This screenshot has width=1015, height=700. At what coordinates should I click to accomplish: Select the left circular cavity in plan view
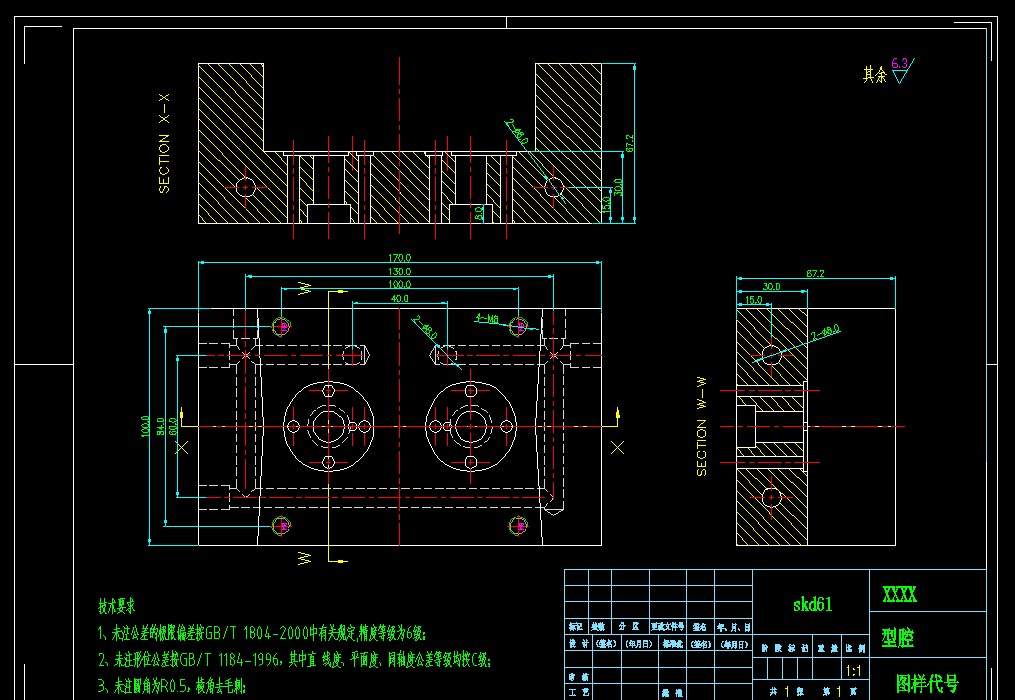click(328, 426)
